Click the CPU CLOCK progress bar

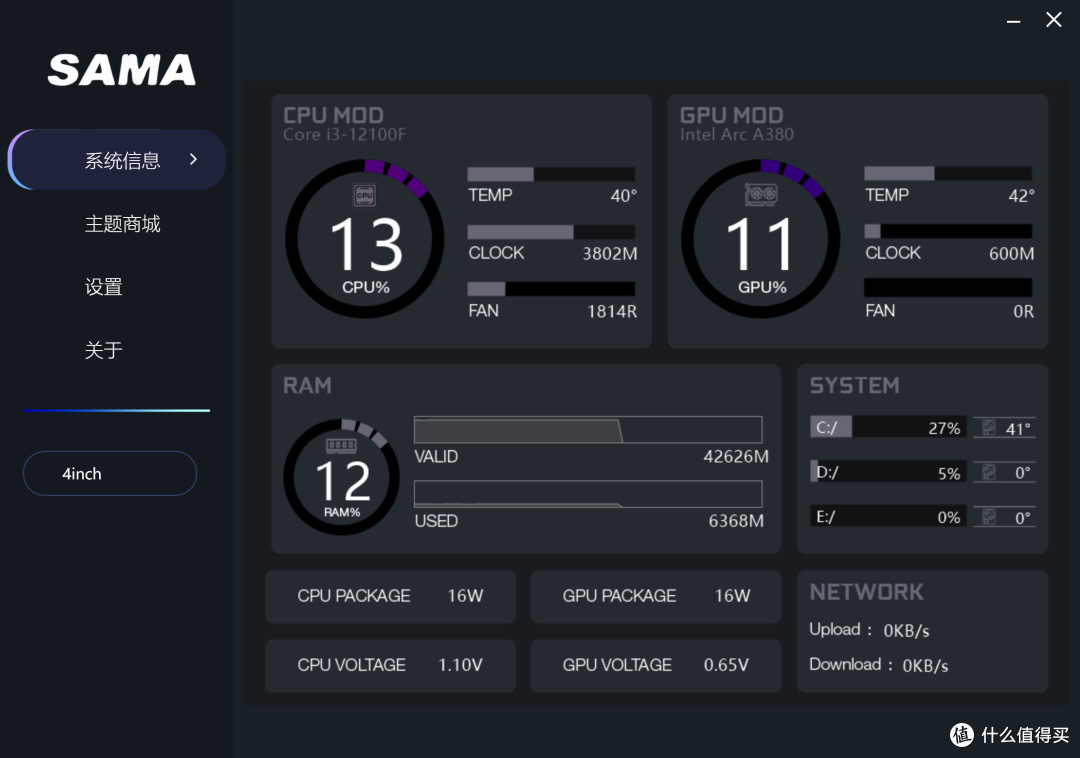[551, 232]
